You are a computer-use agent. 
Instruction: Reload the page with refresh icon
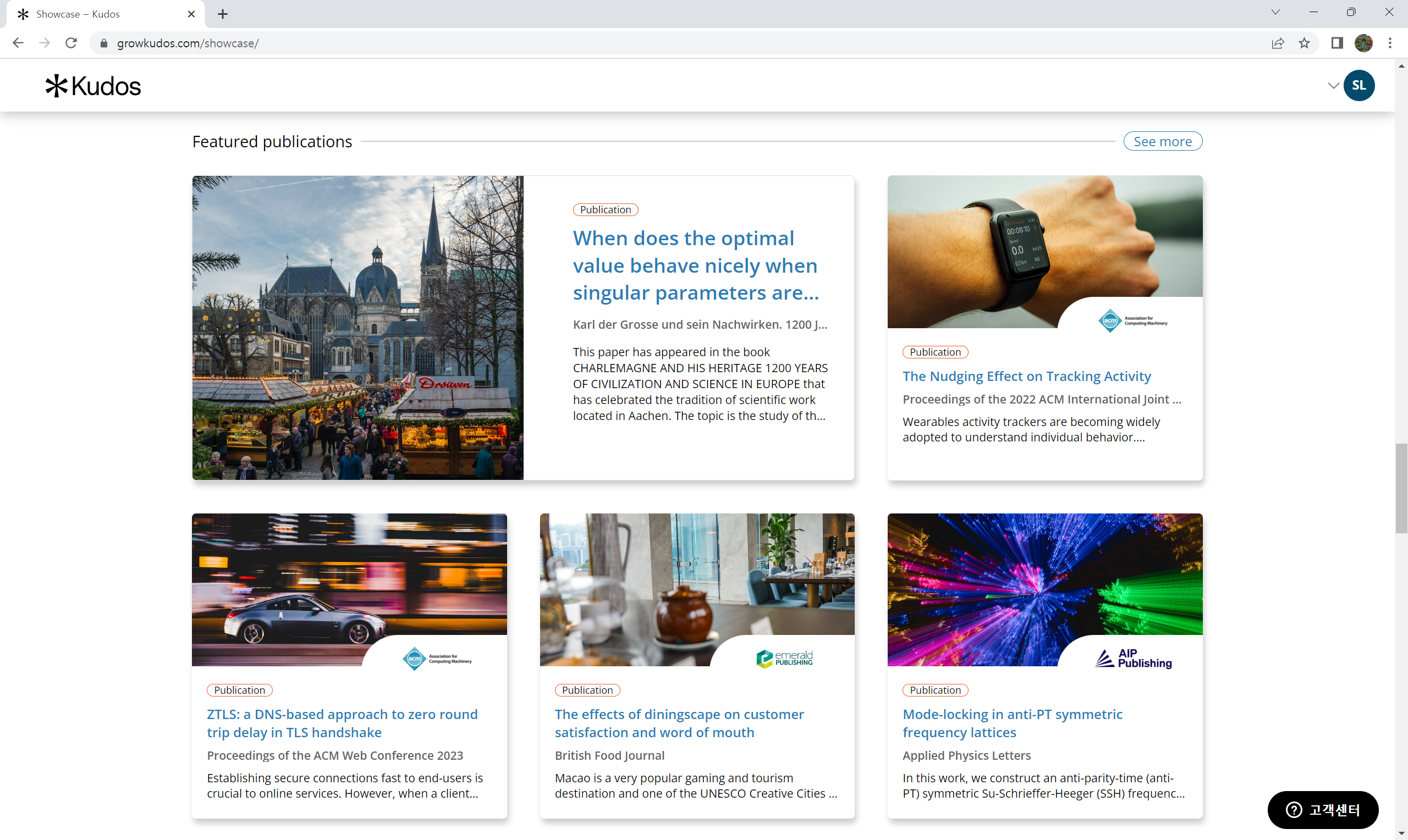pos(71,43)
